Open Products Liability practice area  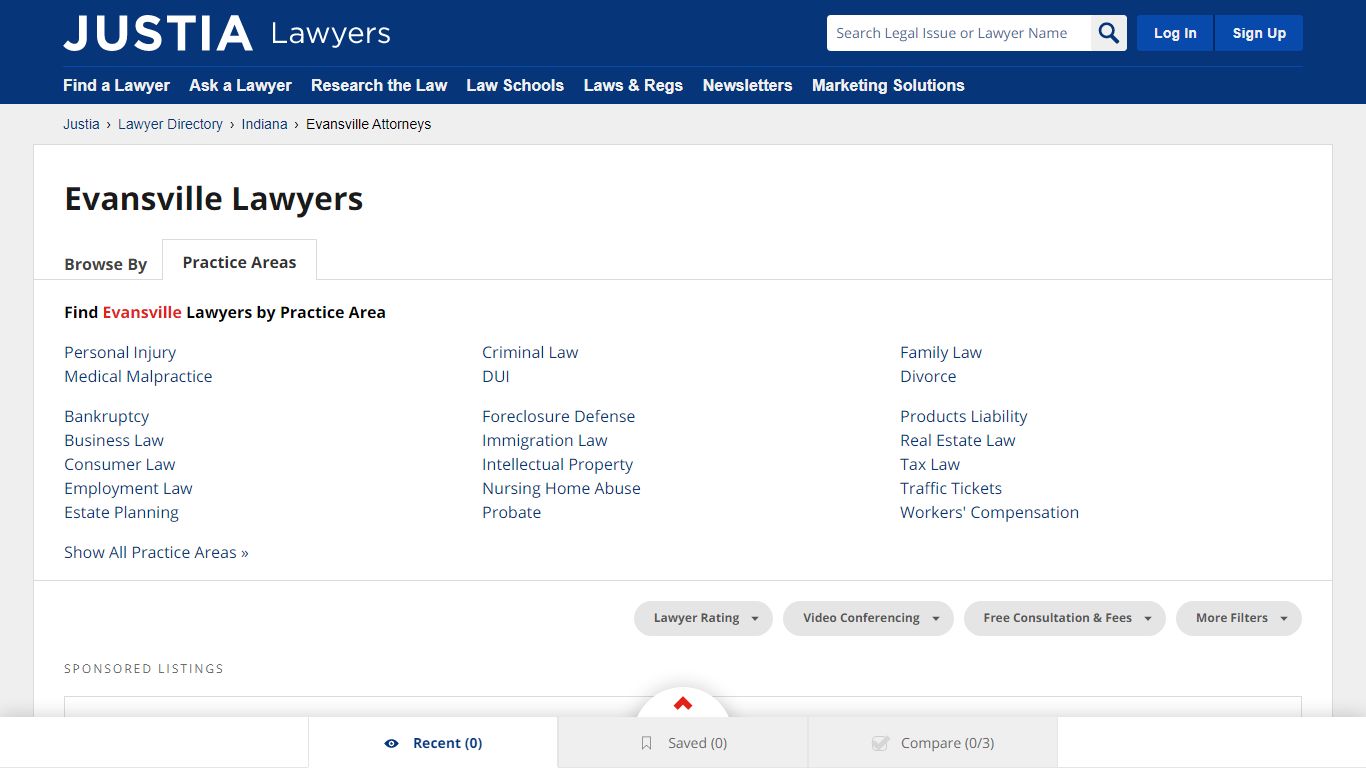tap(963, 416)
